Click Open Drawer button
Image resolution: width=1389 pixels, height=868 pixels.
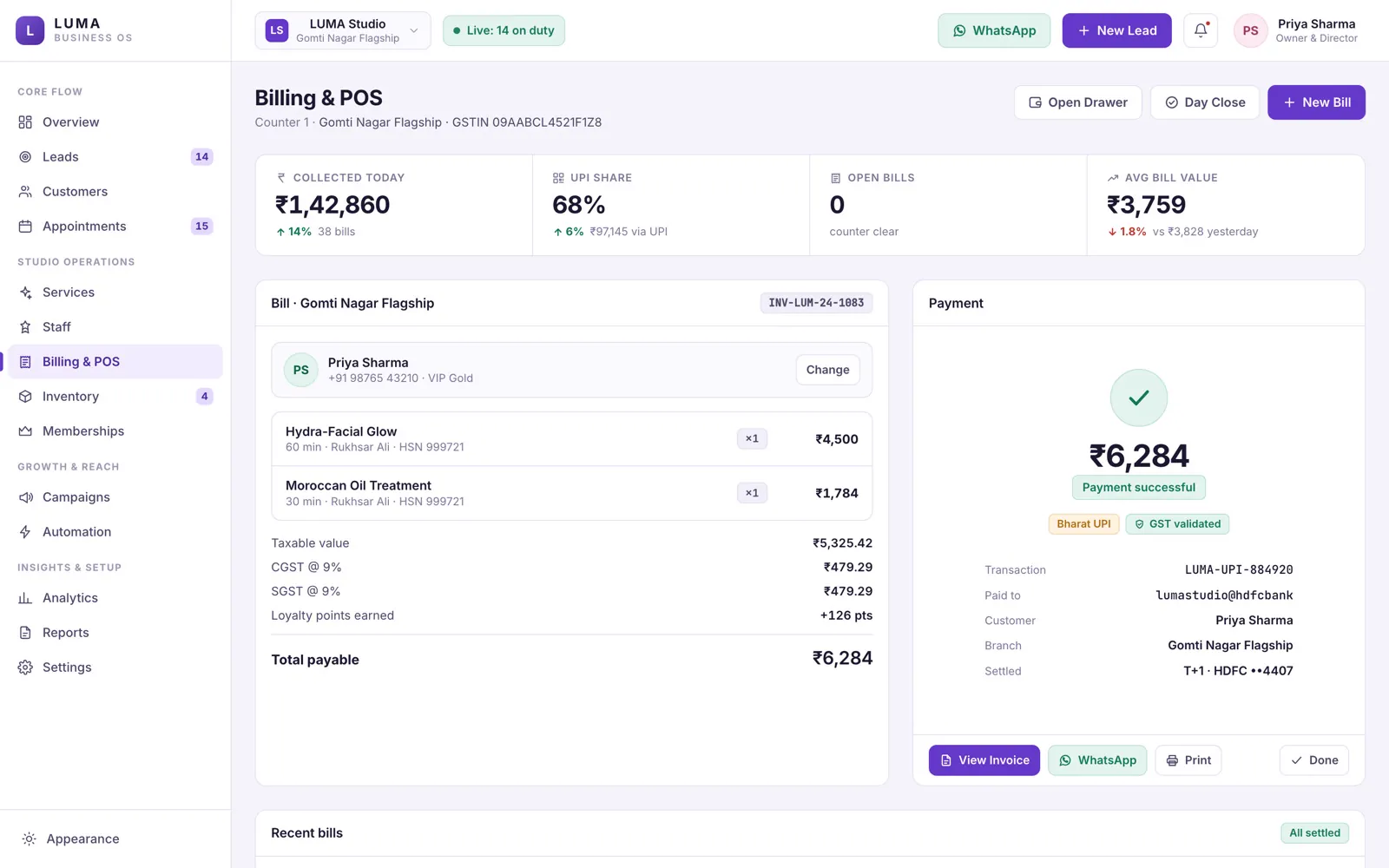click(1077, 102)
